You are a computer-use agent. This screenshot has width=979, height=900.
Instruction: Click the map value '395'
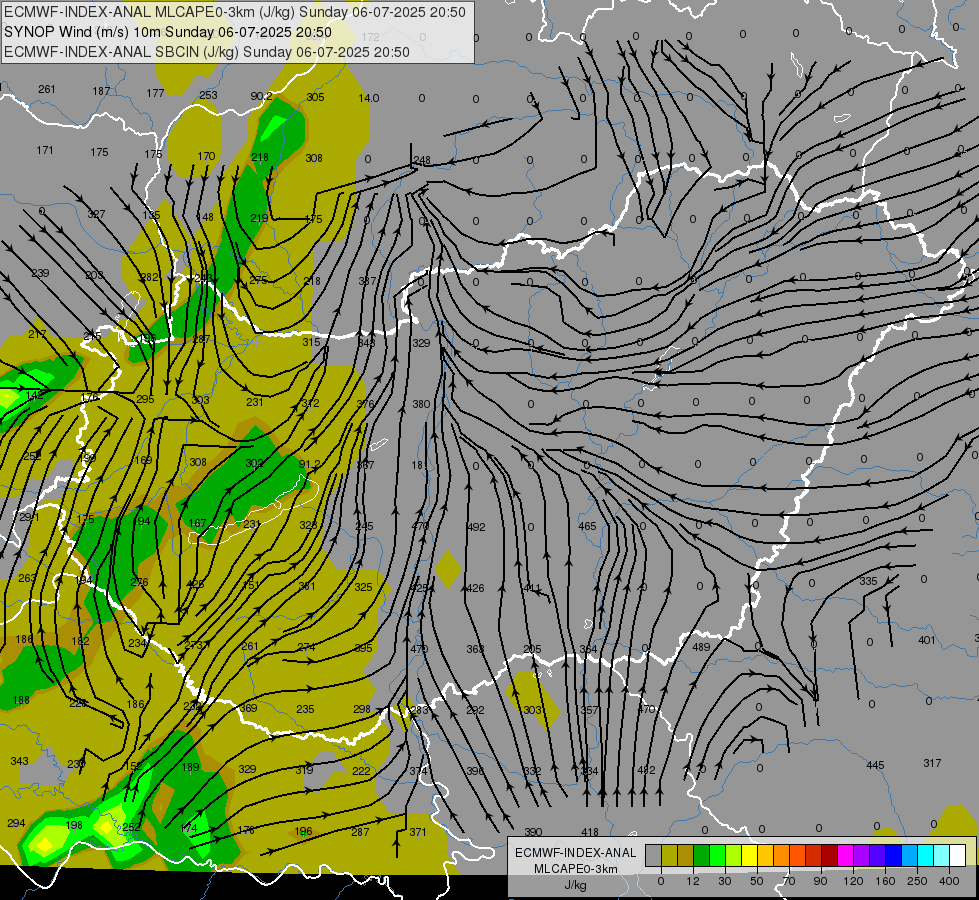[363, 648]
